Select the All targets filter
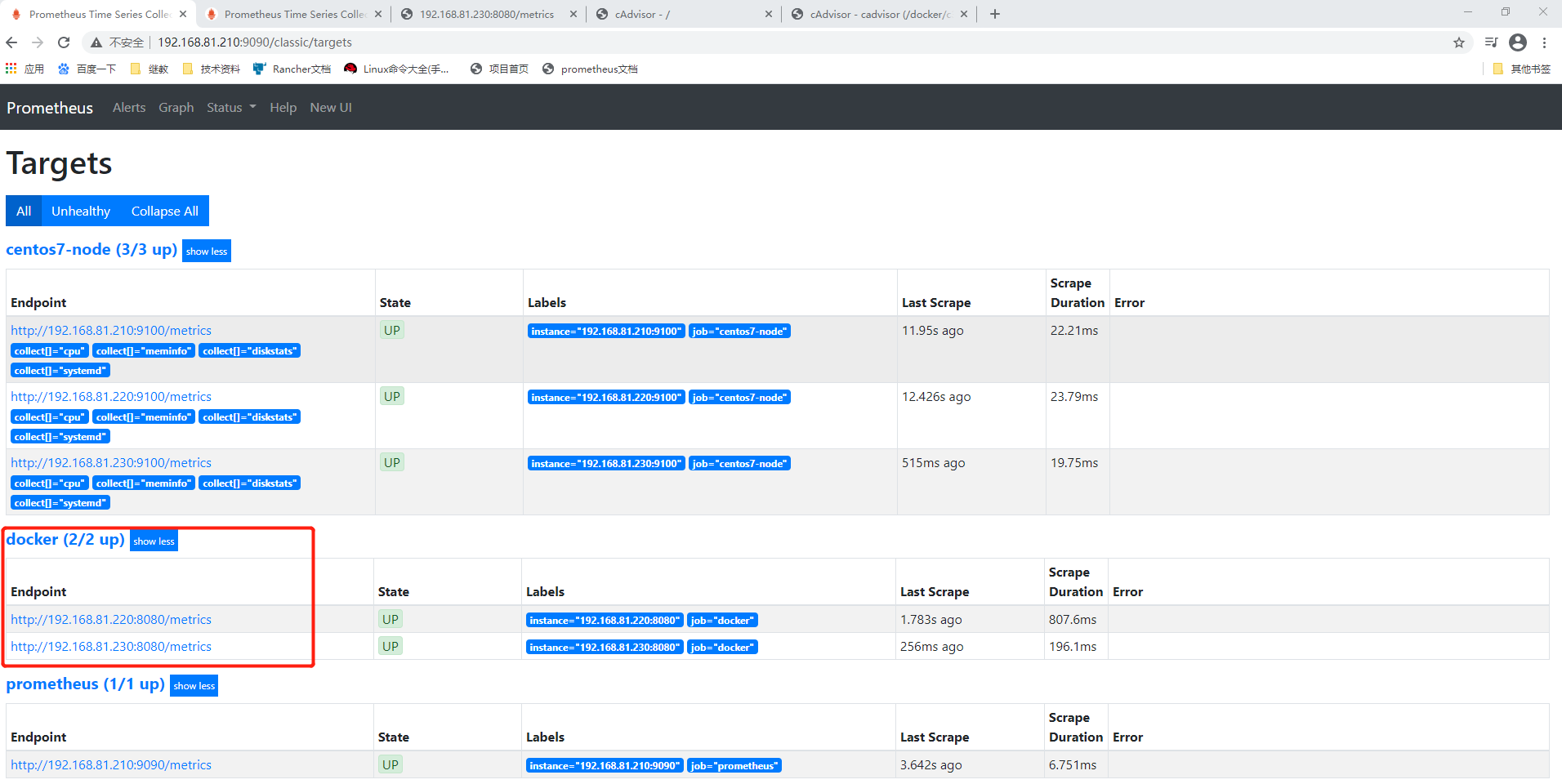 [x=23, y=211]
